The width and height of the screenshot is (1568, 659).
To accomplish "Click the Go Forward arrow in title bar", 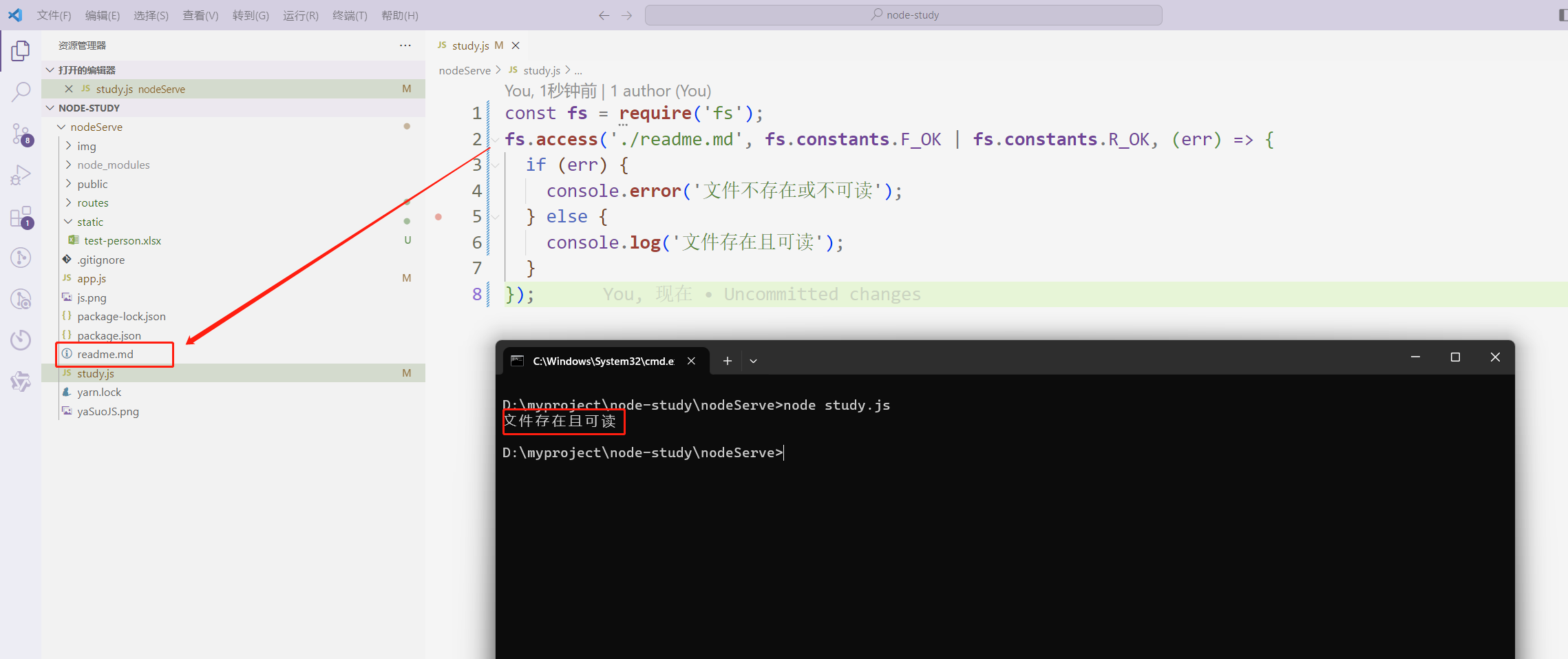I will click(x=626, y=15).
